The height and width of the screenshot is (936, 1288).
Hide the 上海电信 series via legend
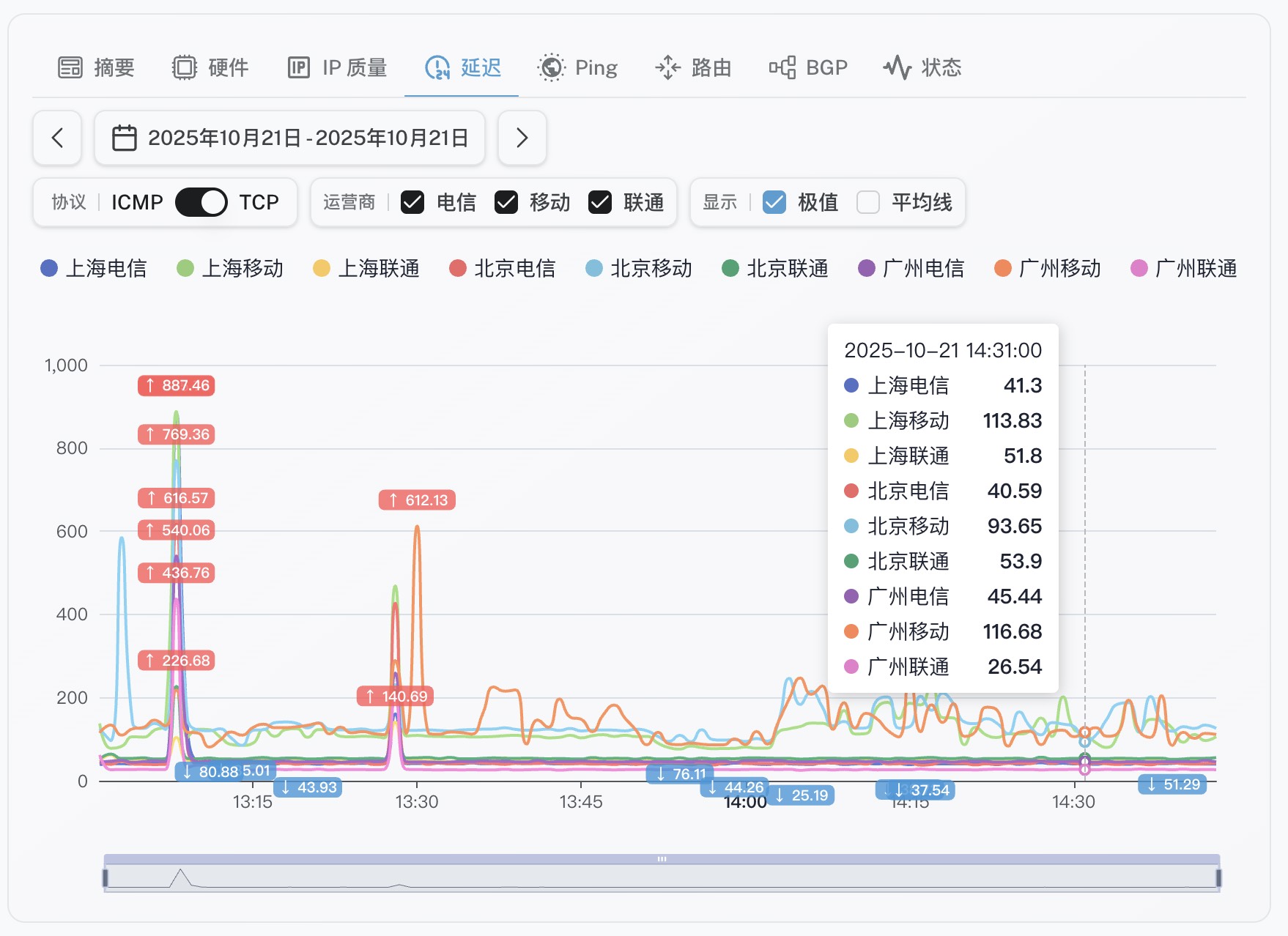coord(94,269)
